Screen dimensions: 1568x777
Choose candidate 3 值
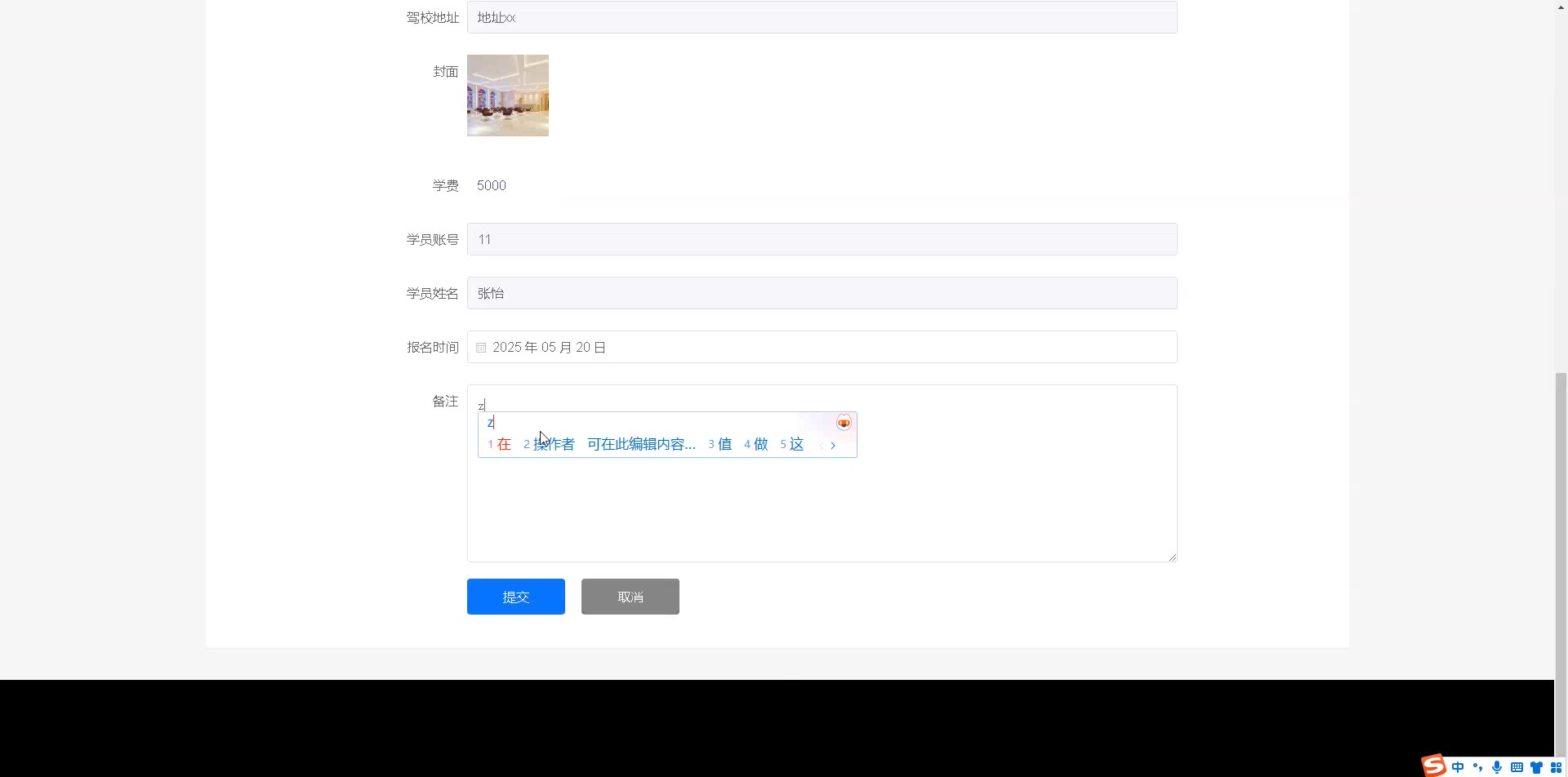[719, 444]
